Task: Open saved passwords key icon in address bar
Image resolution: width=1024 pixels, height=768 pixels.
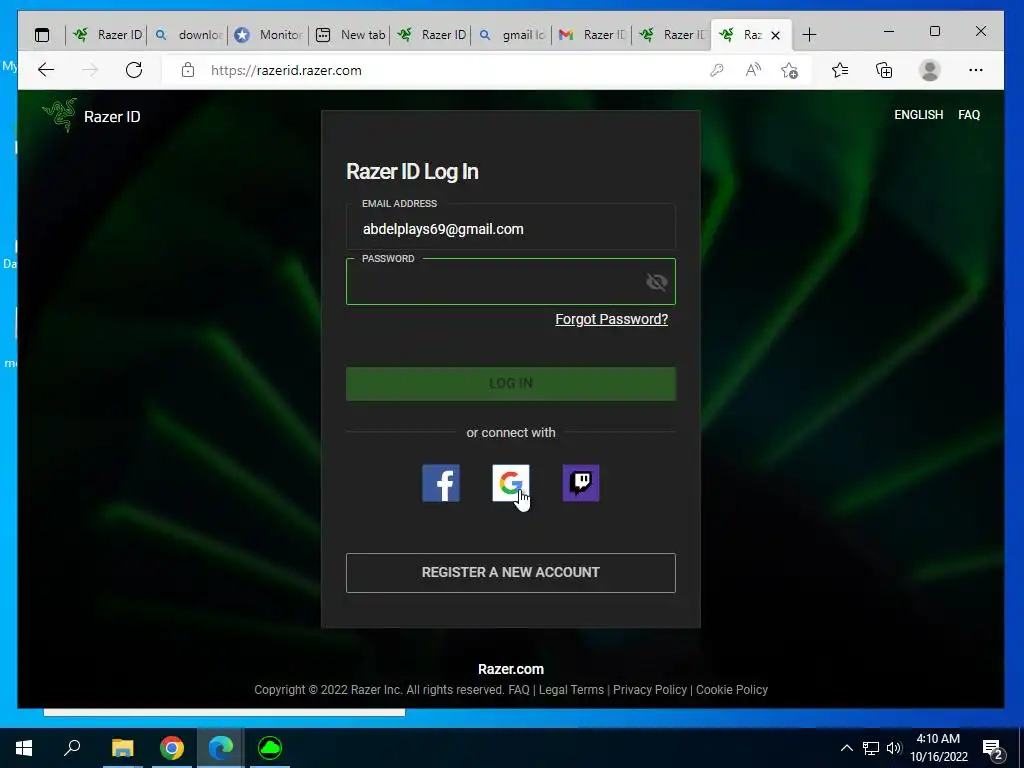Action: (x=716, y=70)
